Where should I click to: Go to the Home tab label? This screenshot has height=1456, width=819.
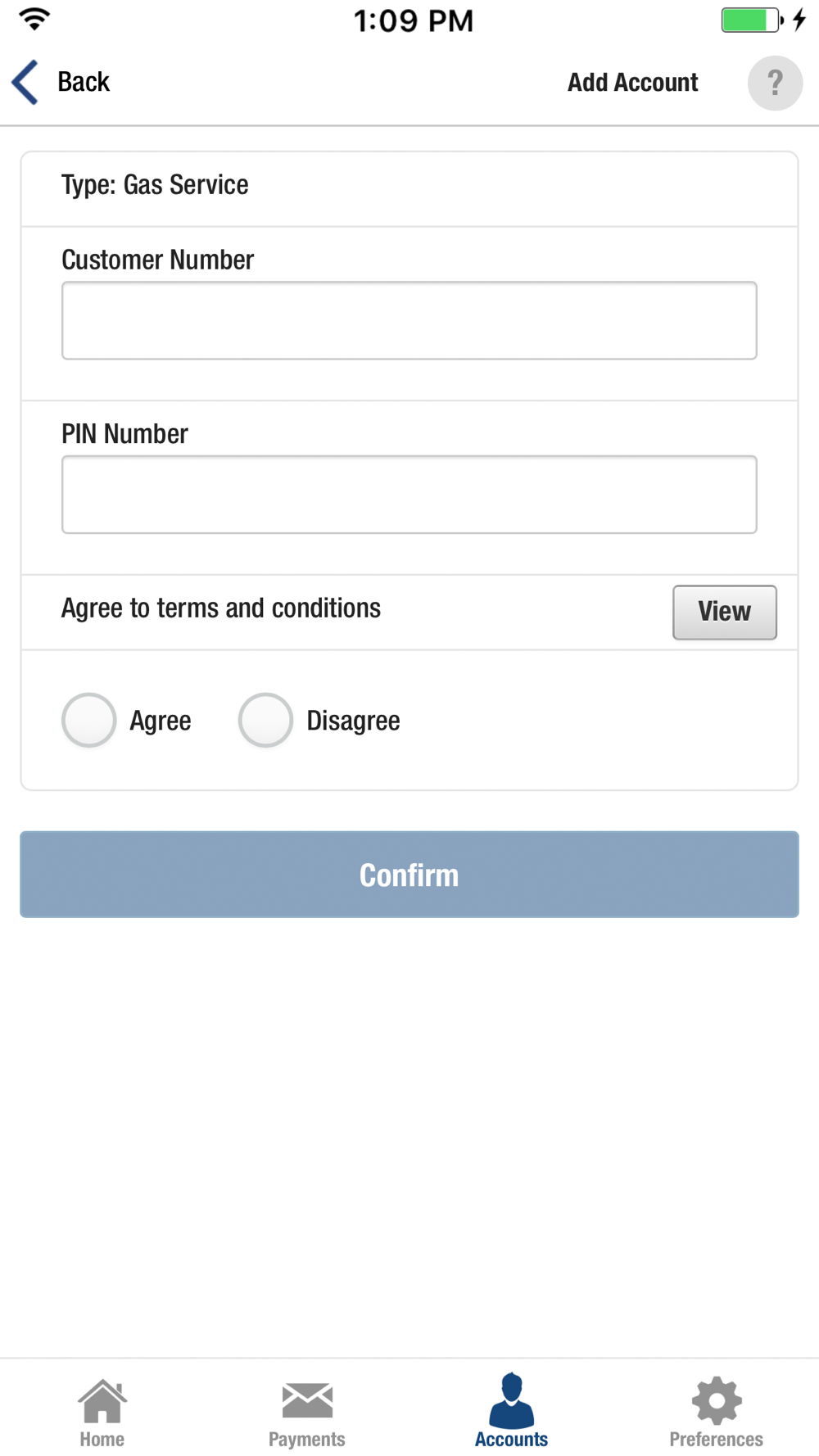102,1439
